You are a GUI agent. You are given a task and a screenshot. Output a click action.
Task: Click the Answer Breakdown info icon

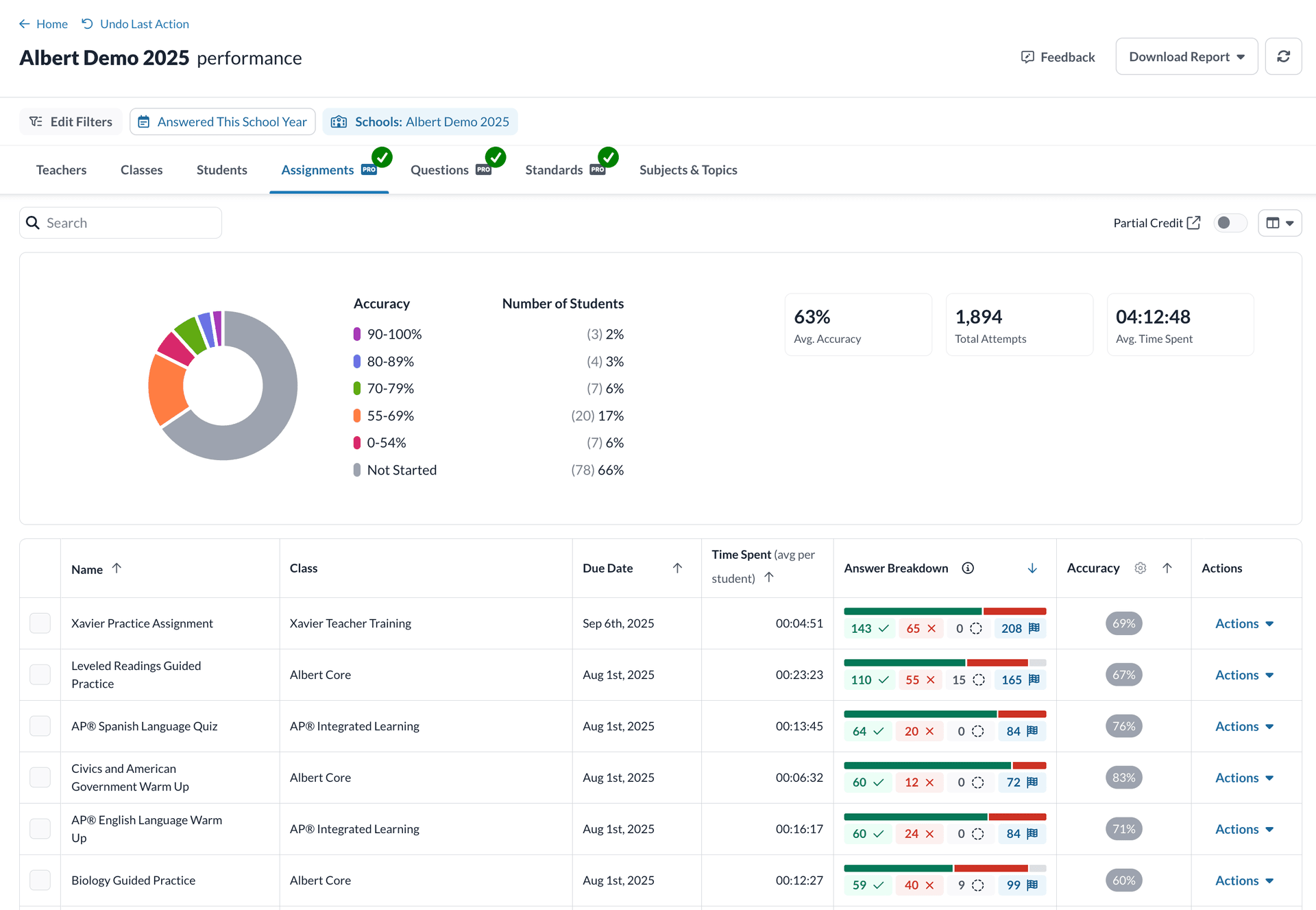(x=968, y=568)
